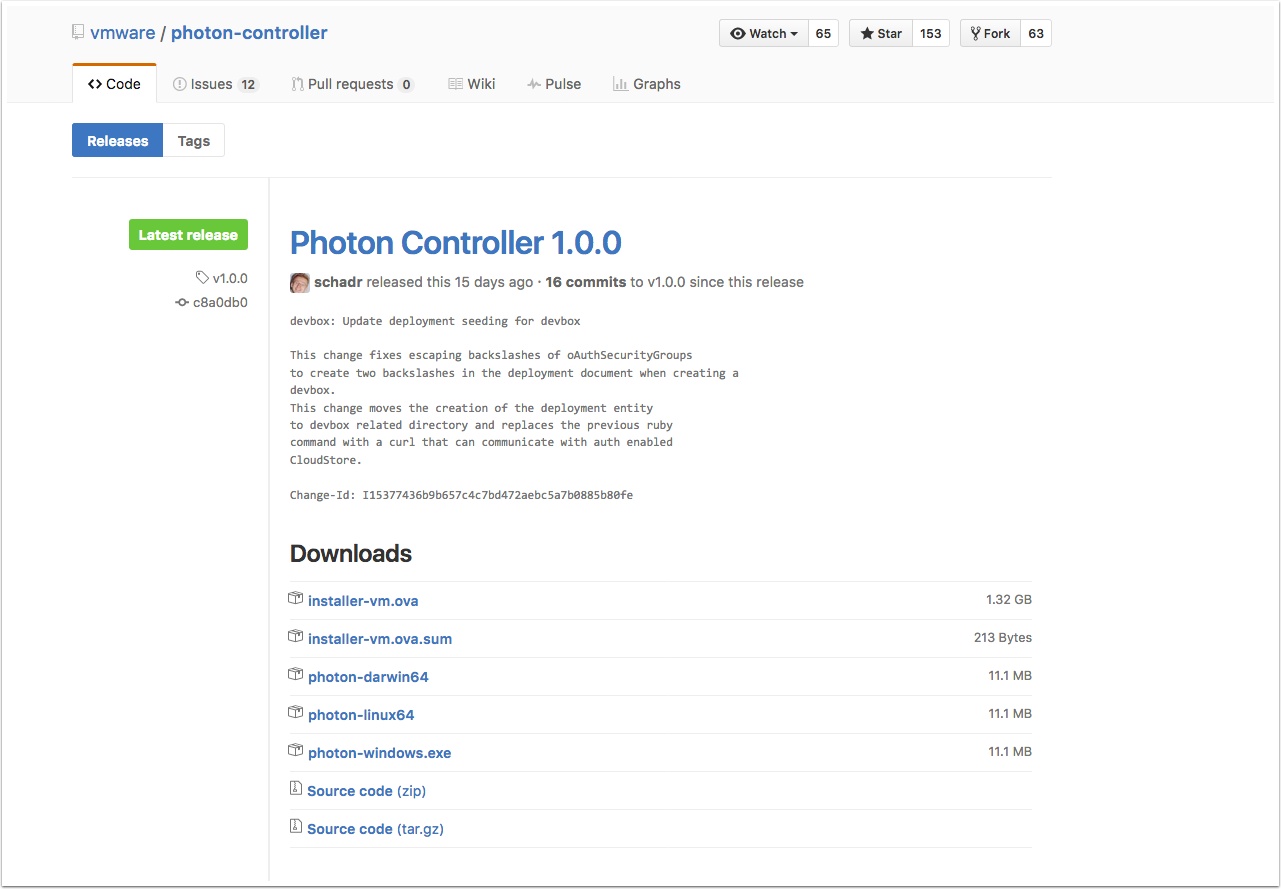
Task: Click the package icon next to photon-linux64
Action: coord(295,713)
